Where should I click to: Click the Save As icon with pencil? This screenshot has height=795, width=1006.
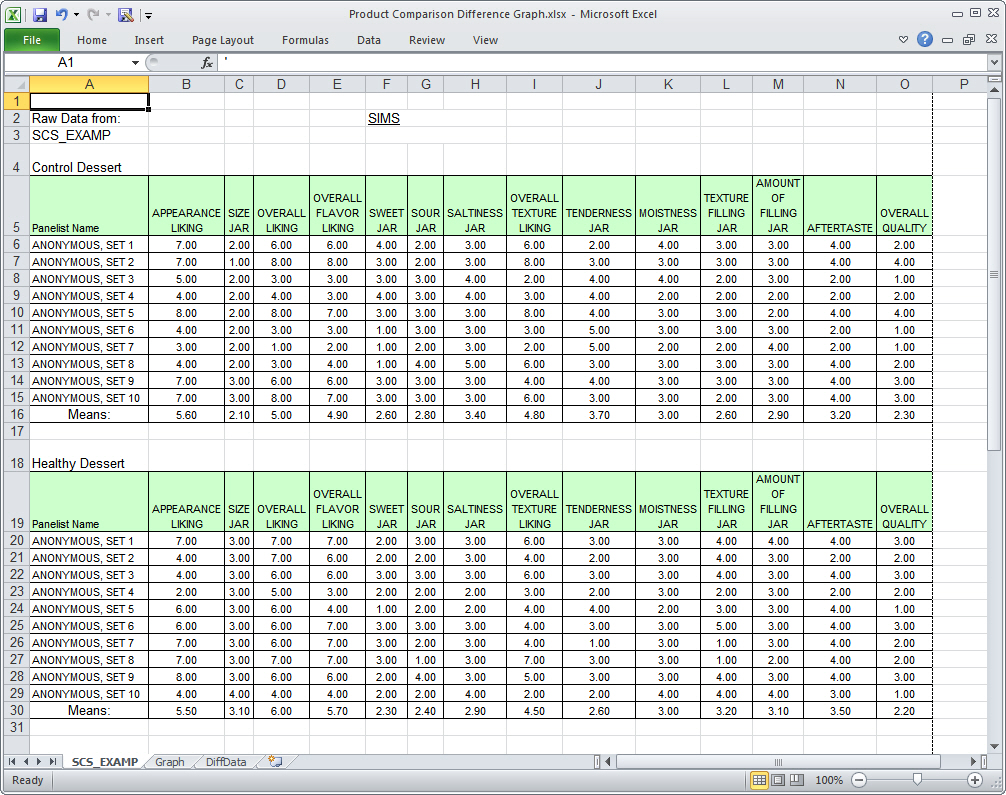point(126,14)
